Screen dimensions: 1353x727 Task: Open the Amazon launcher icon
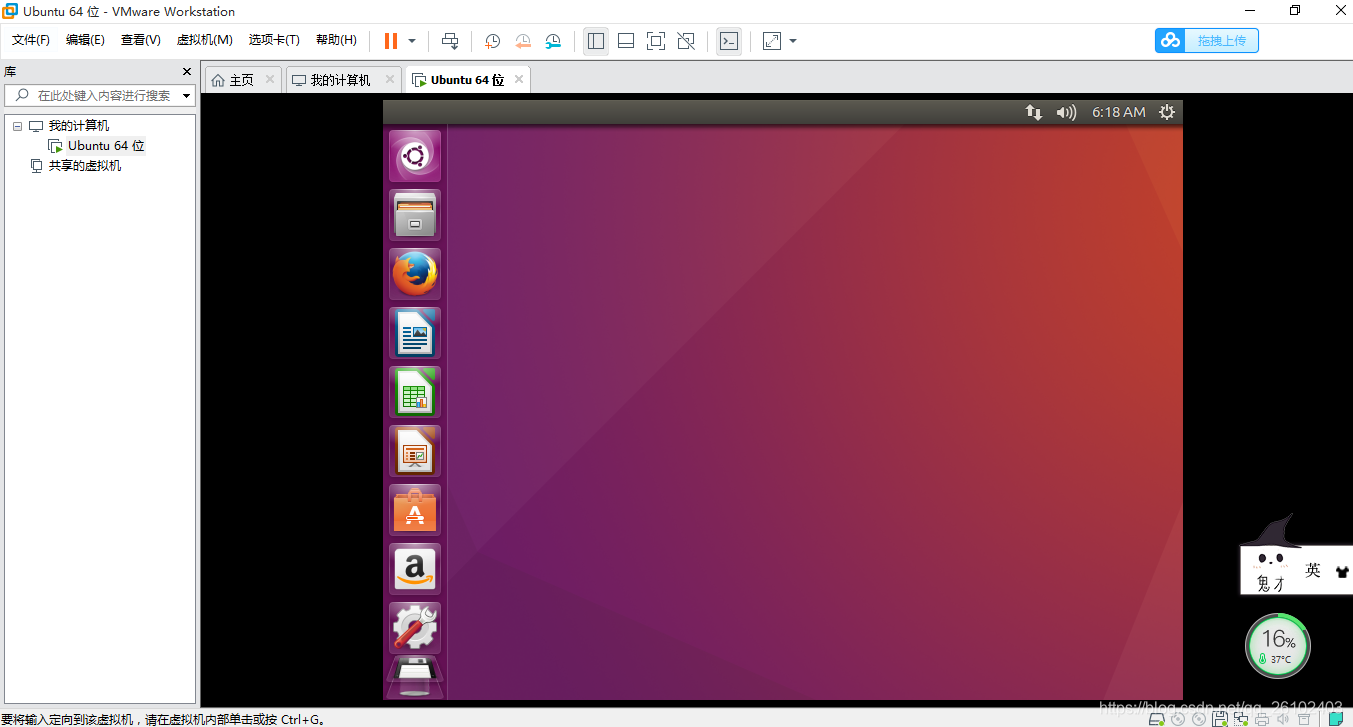click(x=414, y=569)
